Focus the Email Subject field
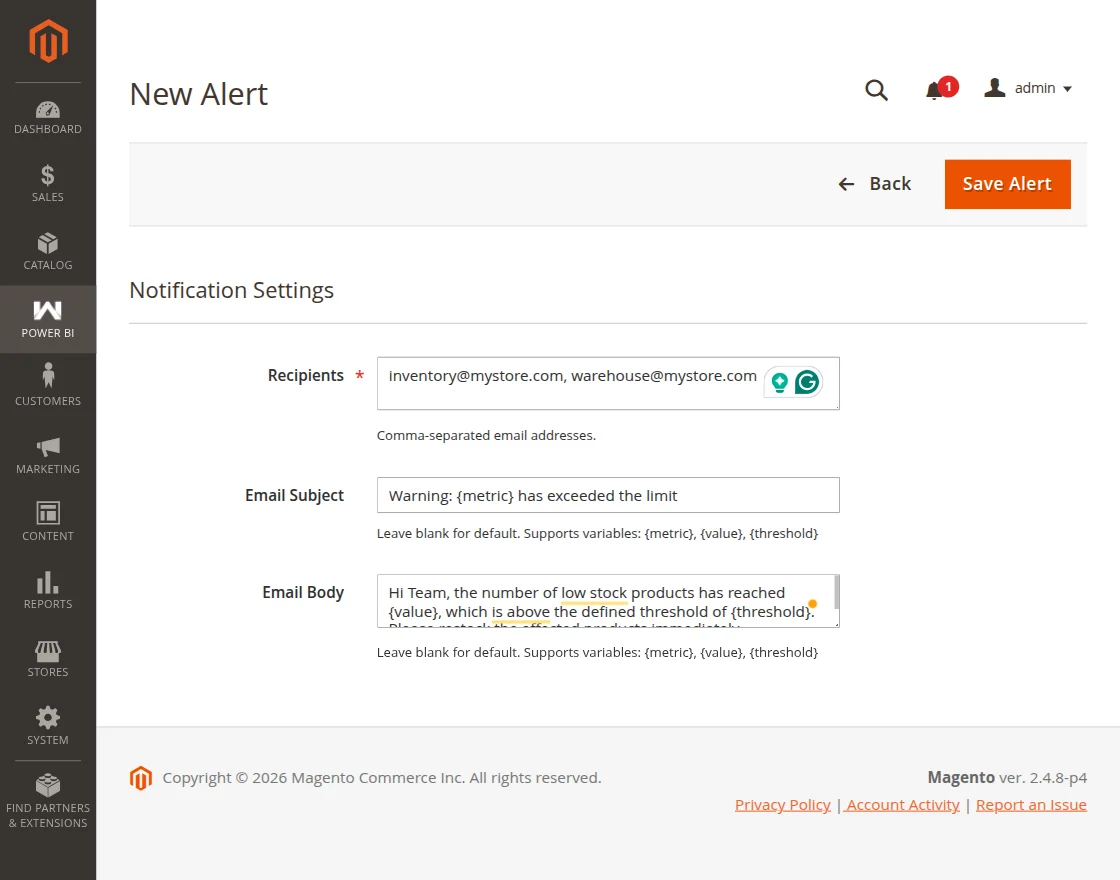Image resolution: width=1120 pixels, height=880 pixels. coord(608,495)
